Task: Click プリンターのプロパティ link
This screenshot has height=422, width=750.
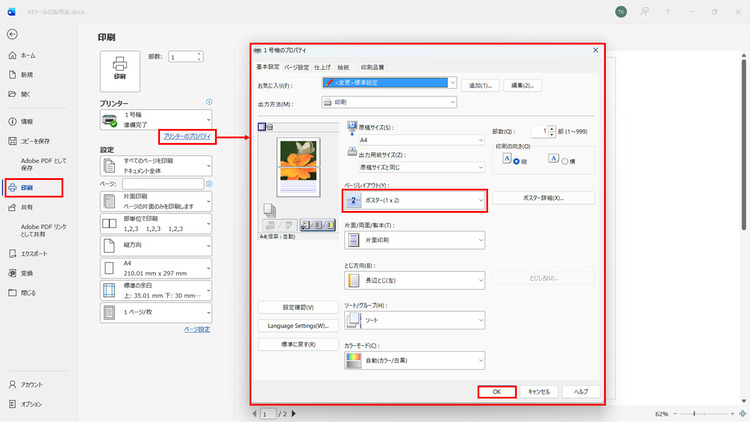Action: tap(187, 136)
